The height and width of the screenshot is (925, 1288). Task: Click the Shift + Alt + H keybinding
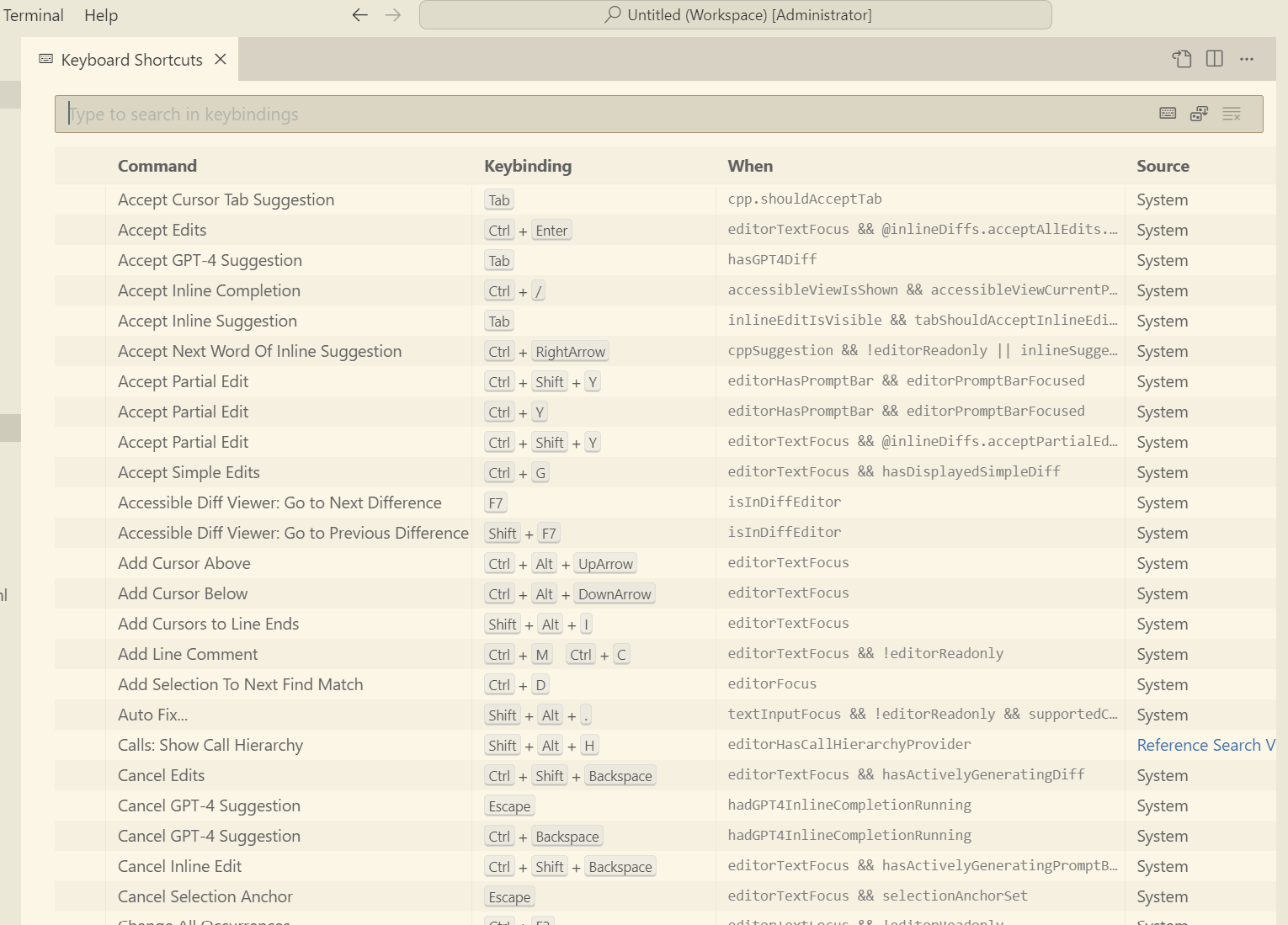tap(542, 746)
